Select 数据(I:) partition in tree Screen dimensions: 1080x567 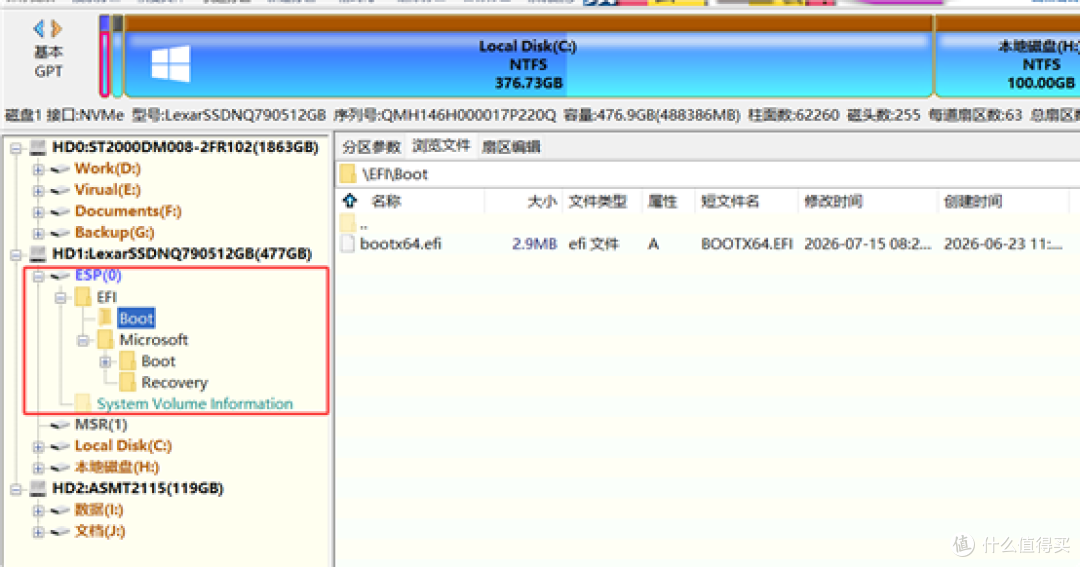[x=99, y=510]
